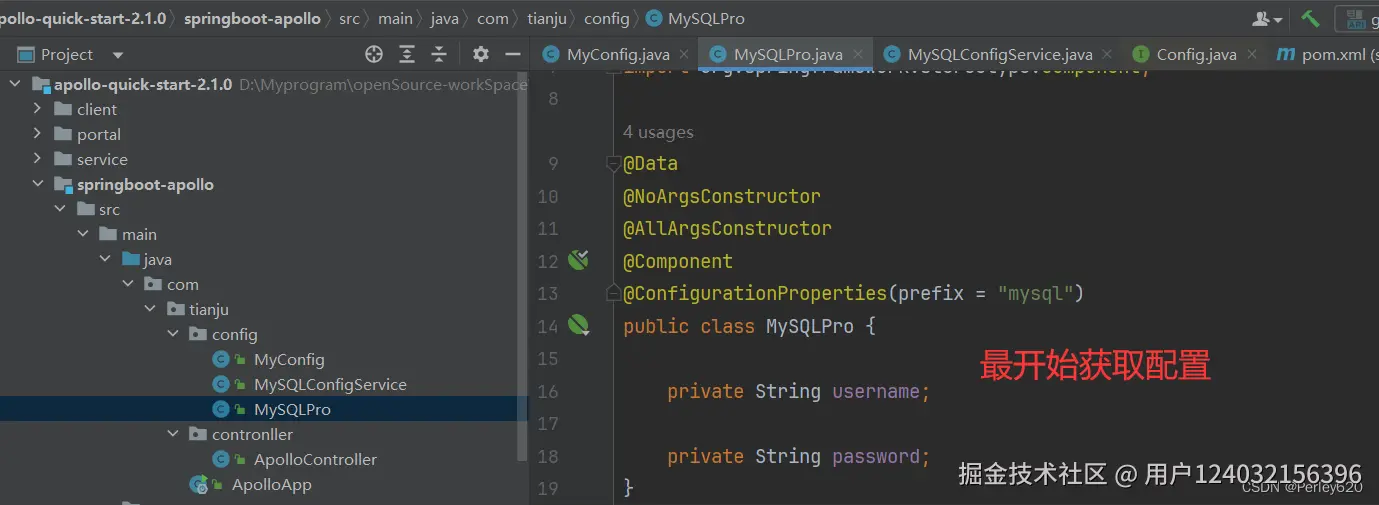This screenshot has height=505, width=1379.
Task: Open Project panel gear options
Action: point(481,54)
